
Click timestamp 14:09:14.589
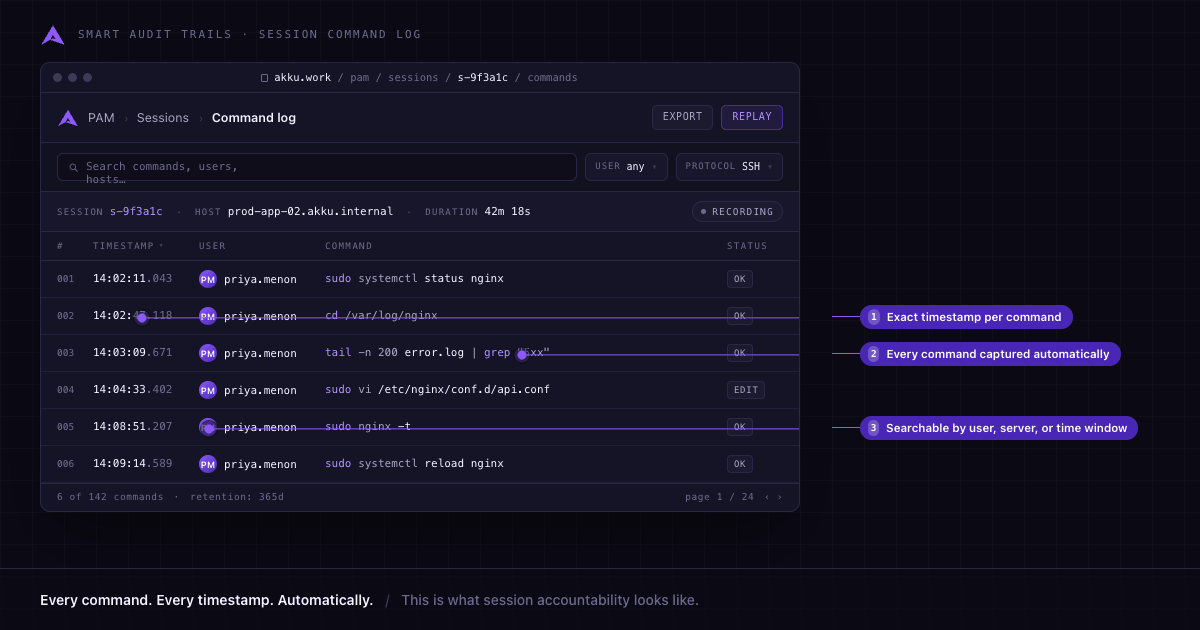click(x=133, y=464)
